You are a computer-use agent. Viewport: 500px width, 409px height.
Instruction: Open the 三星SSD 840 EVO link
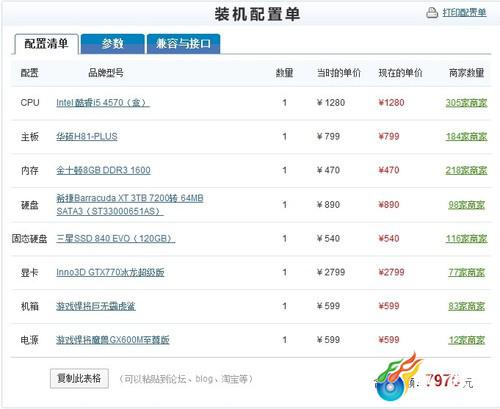[115, 238]
